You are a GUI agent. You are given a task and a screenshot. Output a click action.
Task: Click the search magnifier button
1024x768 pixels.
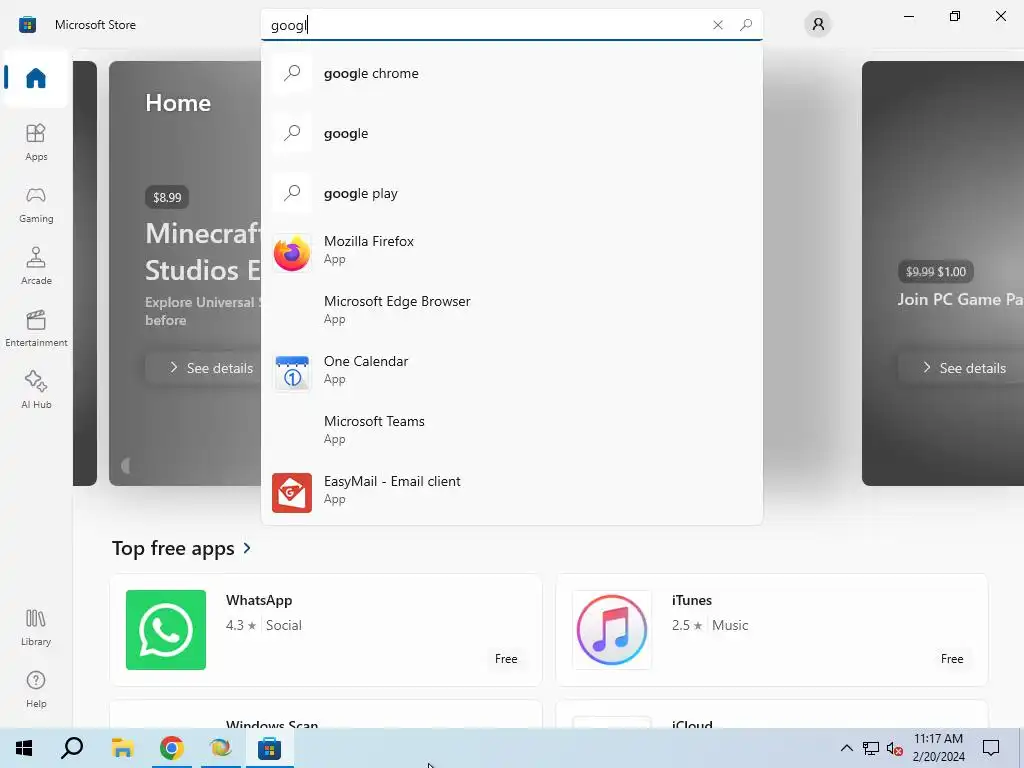pyautogui.click(x=746, y=25)
